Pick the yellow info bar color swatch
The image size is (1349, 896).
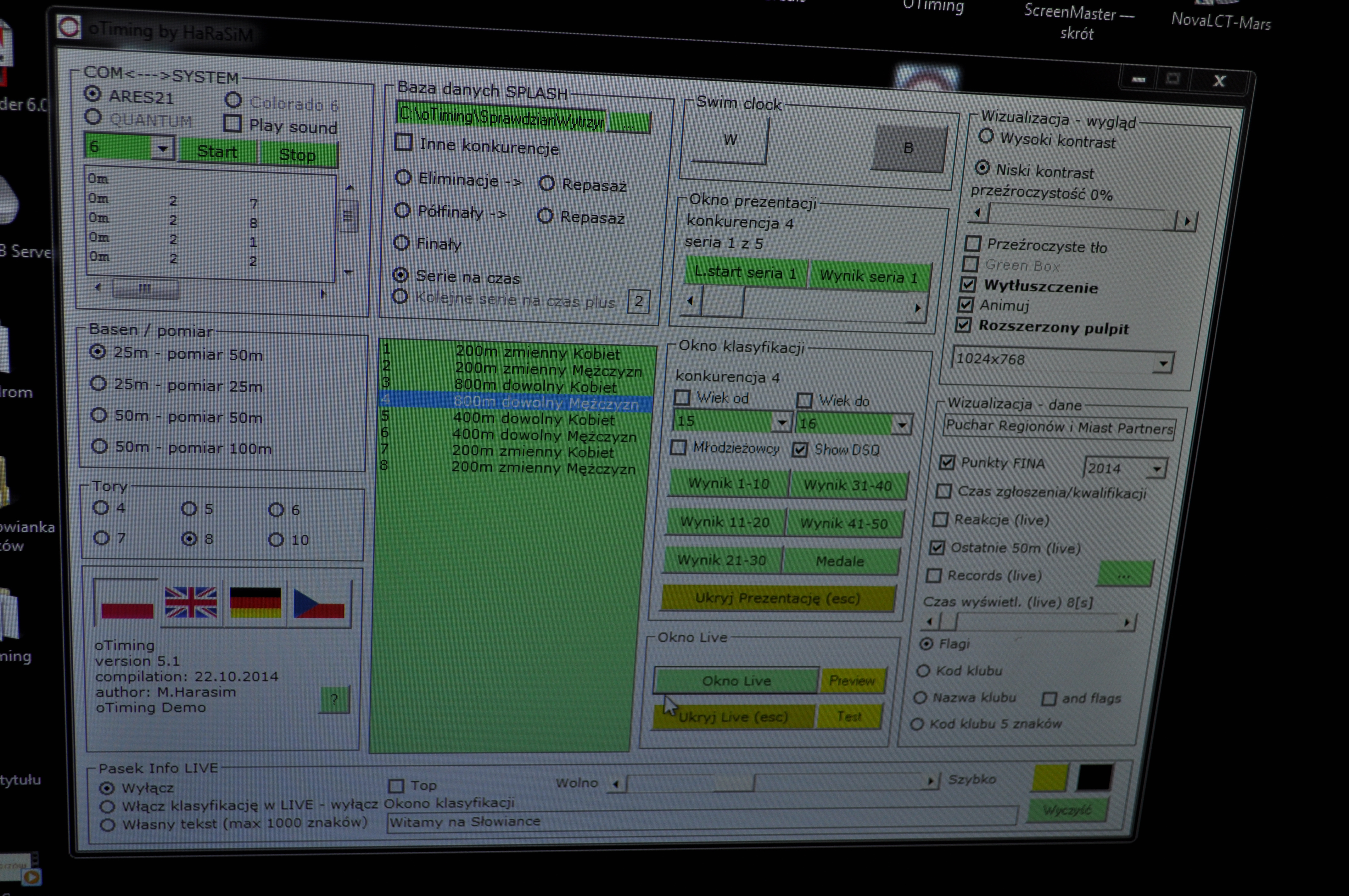(1050, 778)
